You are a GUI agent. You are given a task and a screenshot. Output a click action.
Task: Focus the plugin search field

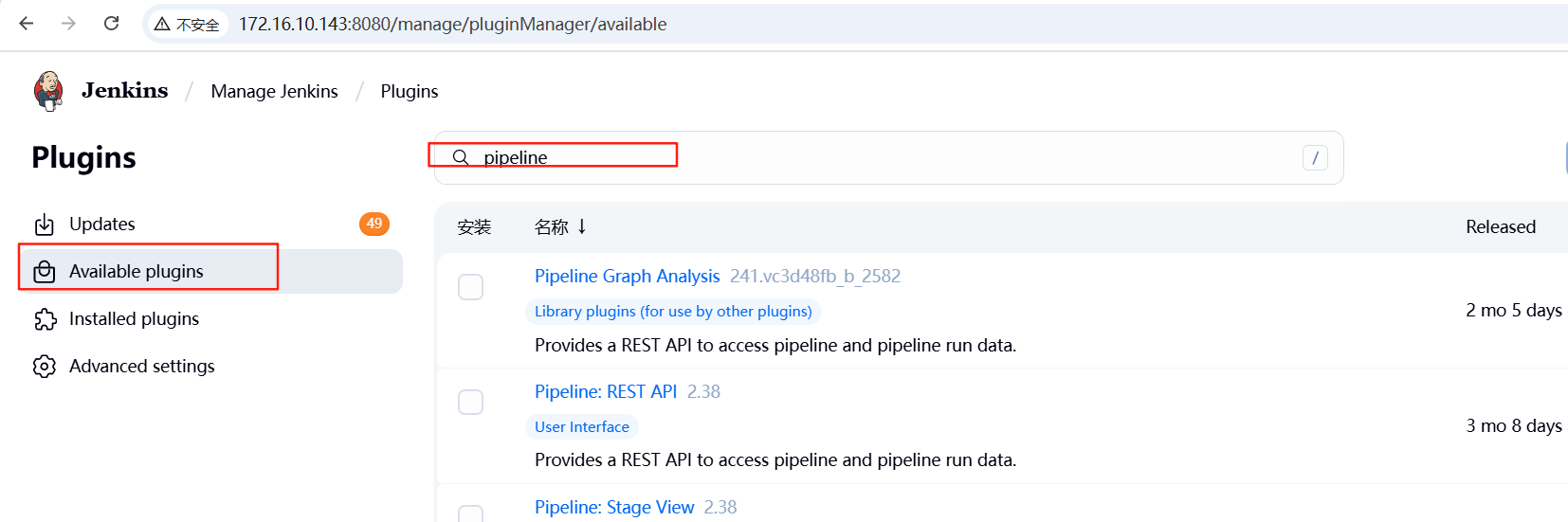[x=888, y=157]
